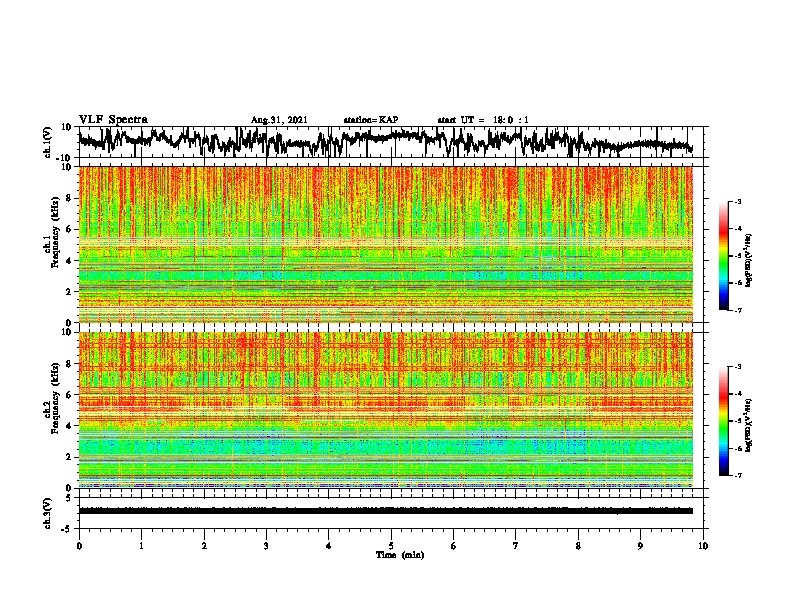Click the 'Time (min)' axis label
The width and height of the screenshot is (792, 612).
[x=400, y=555]
